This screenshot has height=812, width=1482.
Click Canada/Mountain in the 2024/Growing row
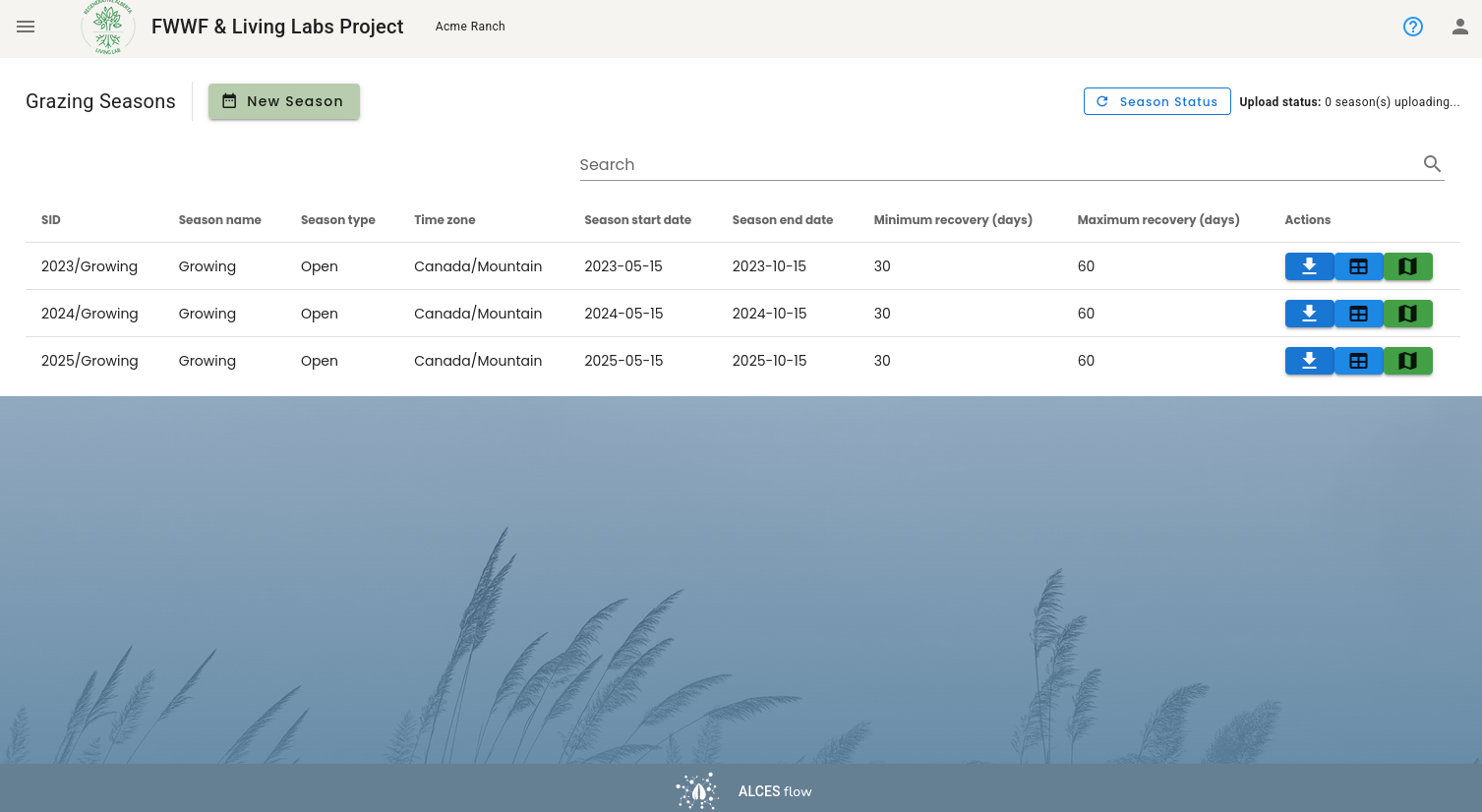pyautogui.click(x=478, y=314)
